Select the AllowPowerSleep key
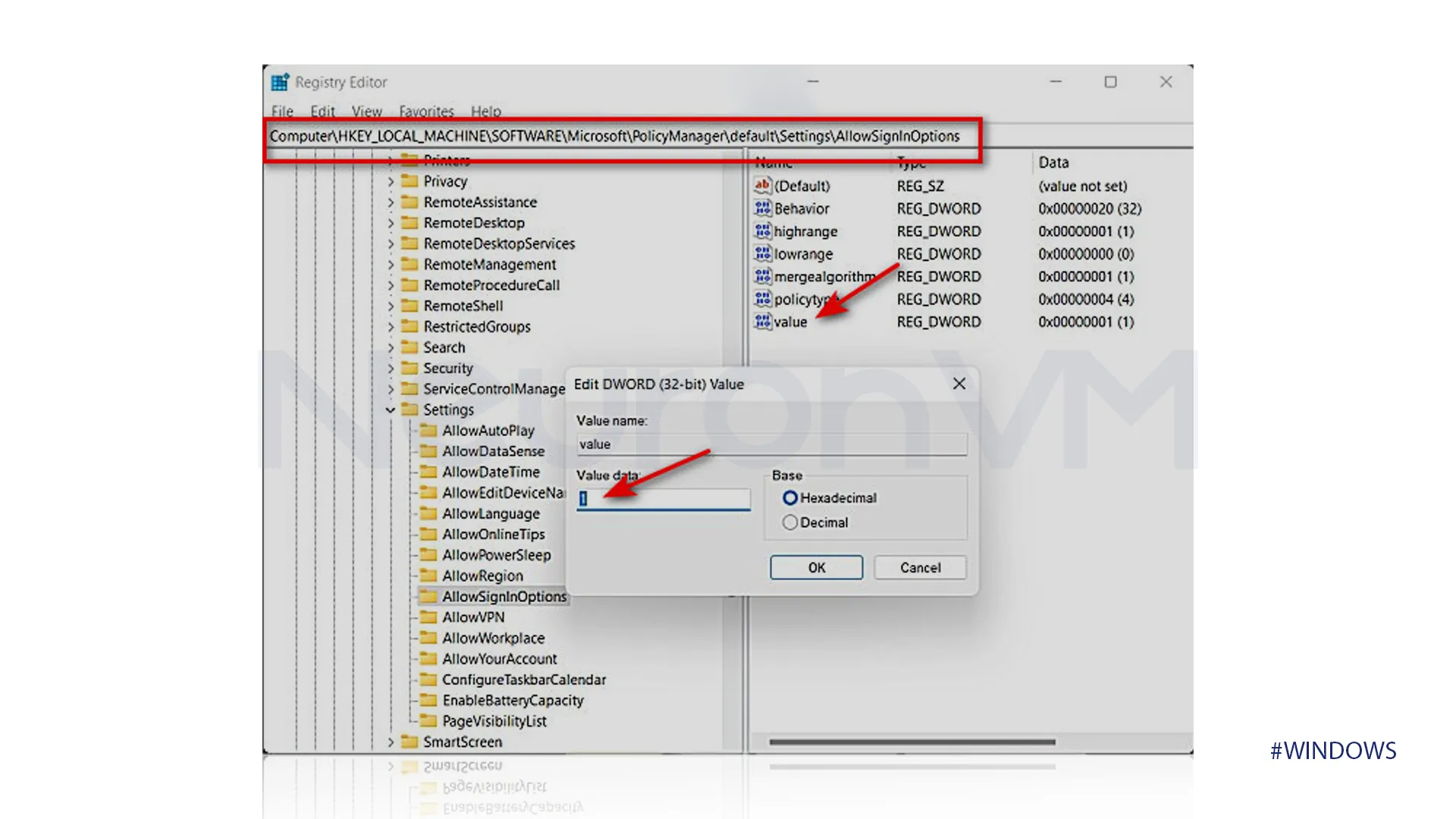The width and height of the screenshot is (1456, 819). click(x=497, y=554)
